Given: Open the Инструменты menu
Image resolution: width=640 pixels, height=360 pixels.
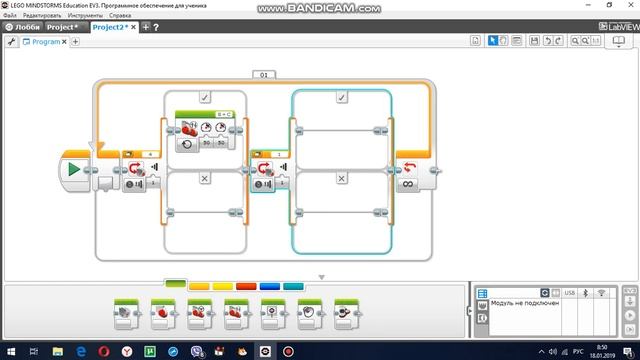Looking at the screenshot, I should pos(85,15).
